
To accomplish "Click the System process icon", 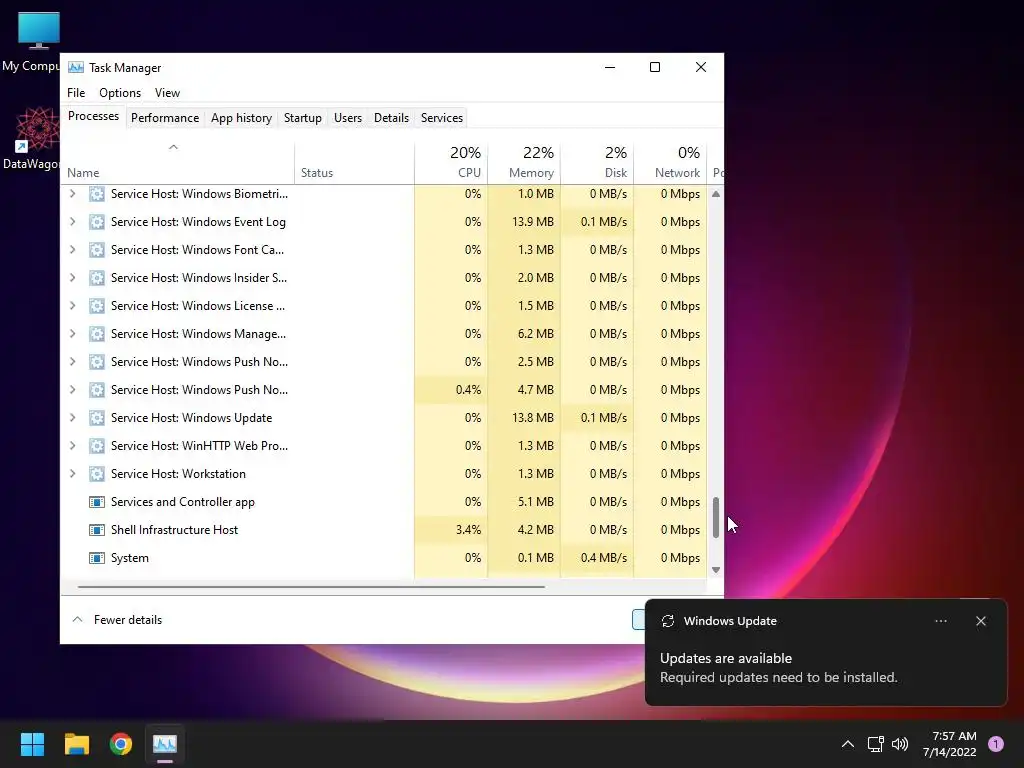I will 97,558.
